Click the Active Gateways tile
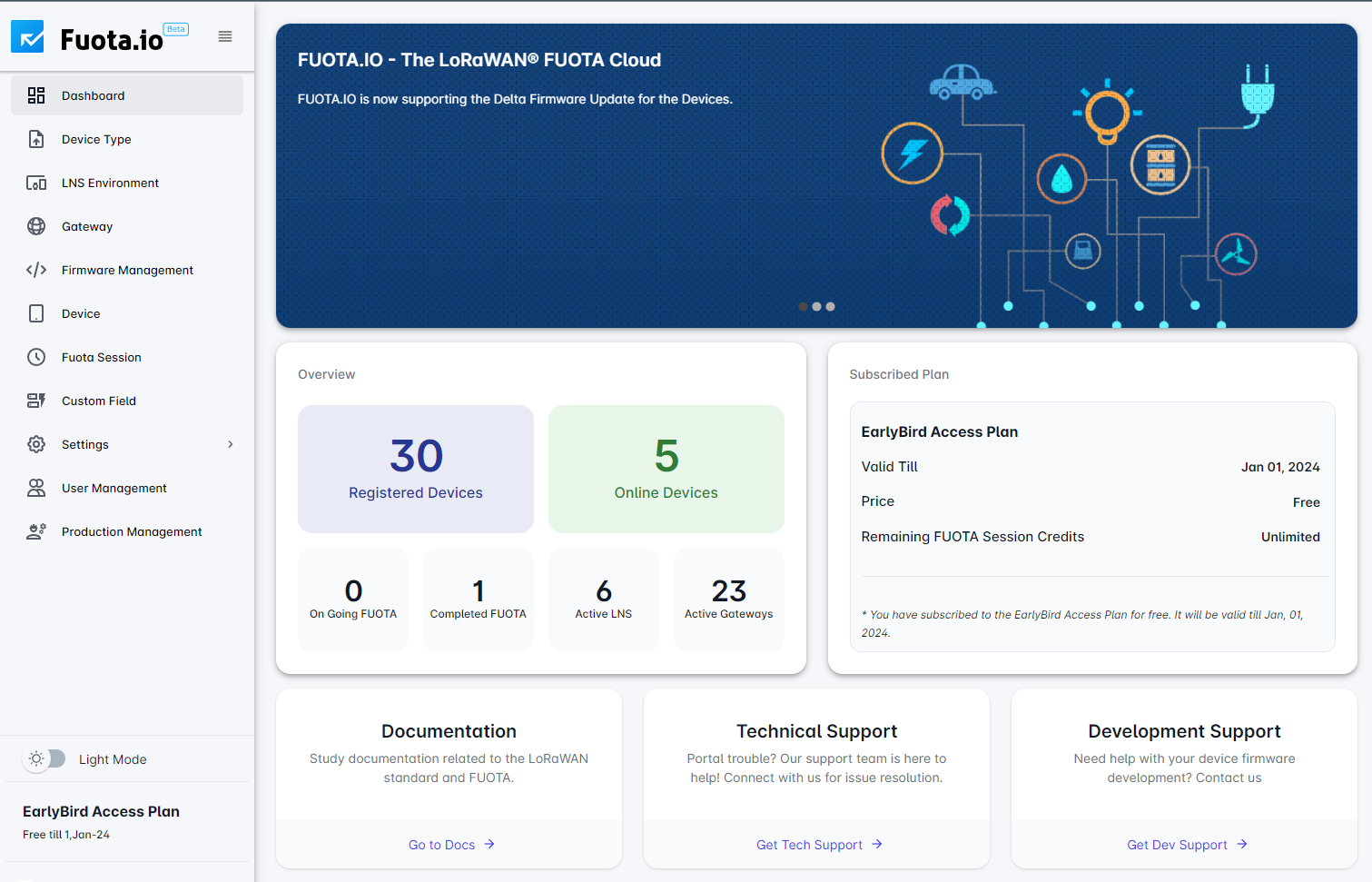The image size is (1372, 882). 729,600
